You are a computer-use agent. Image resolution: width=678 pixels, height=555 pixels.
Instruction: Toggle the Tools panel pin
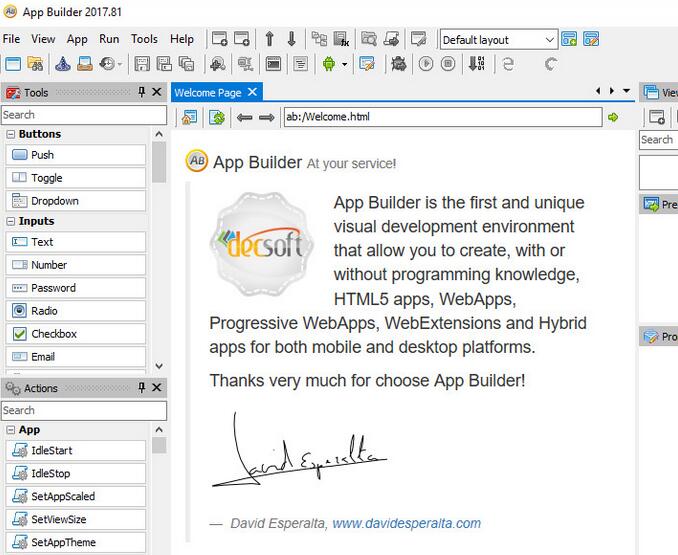tap(141, 92)
